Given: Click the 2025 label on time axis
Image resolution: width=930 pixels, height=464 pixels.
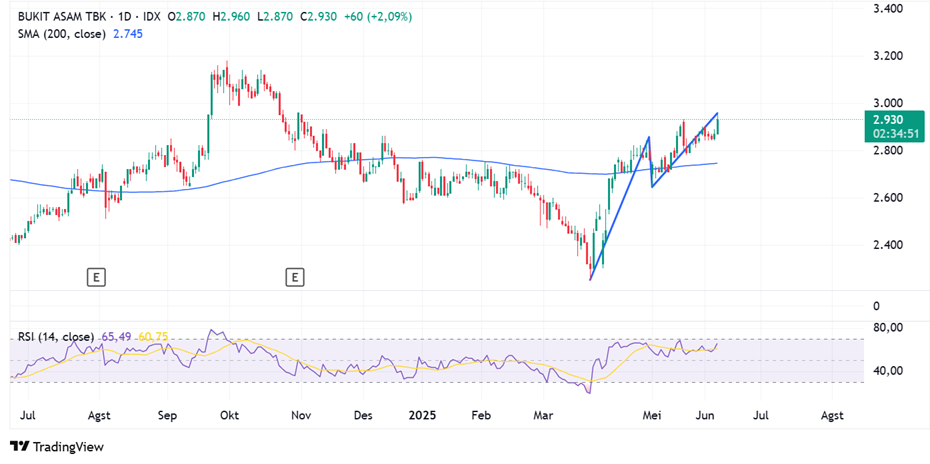Looking at the screenshot, I should pyautogui.click(x=422, y=415).
